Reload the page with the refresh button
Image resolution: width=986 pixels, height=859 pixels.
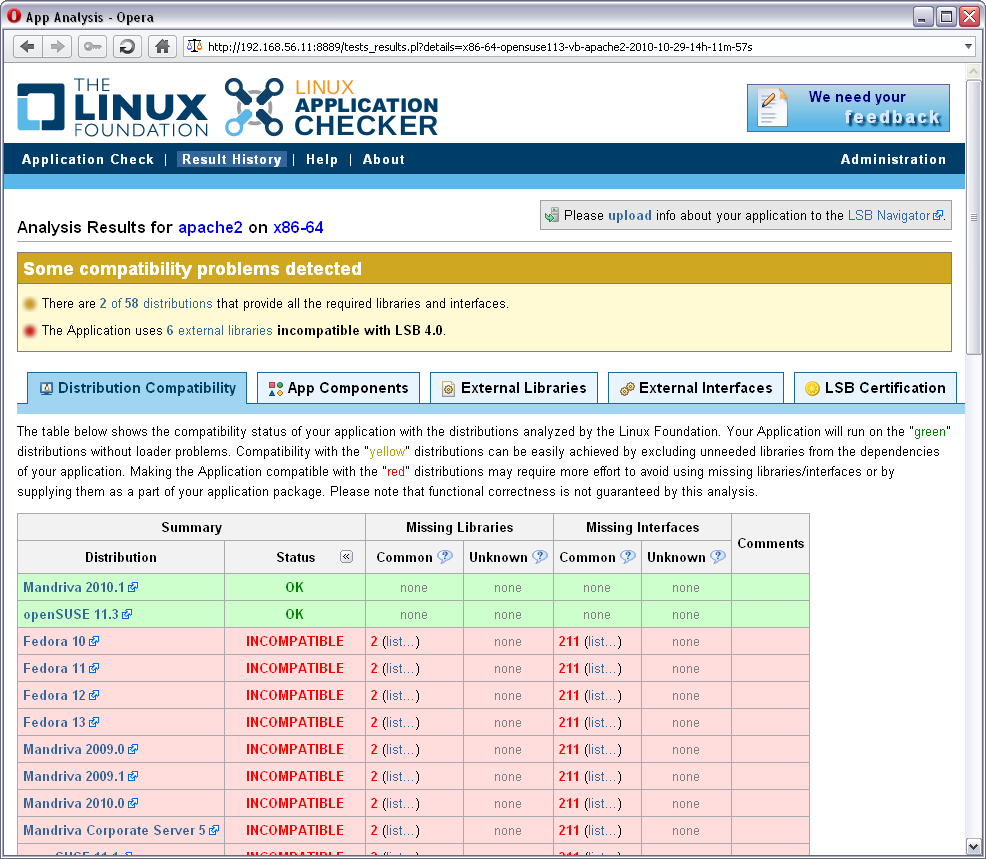(x=127, y=47)
